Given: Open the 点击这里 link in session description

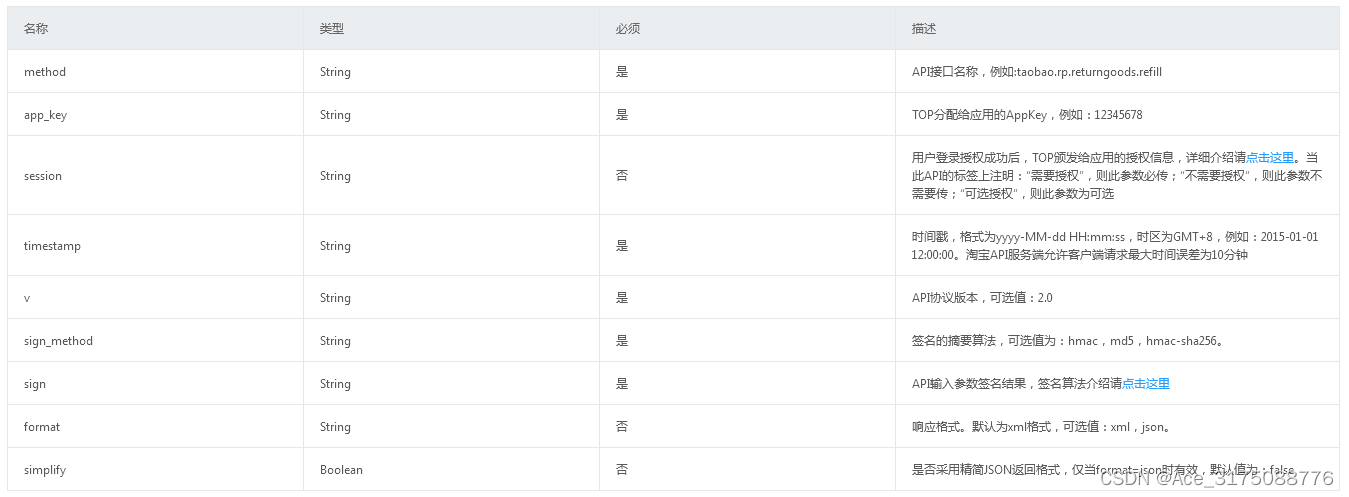Looking at the screenshot, I should (1270, 157).
